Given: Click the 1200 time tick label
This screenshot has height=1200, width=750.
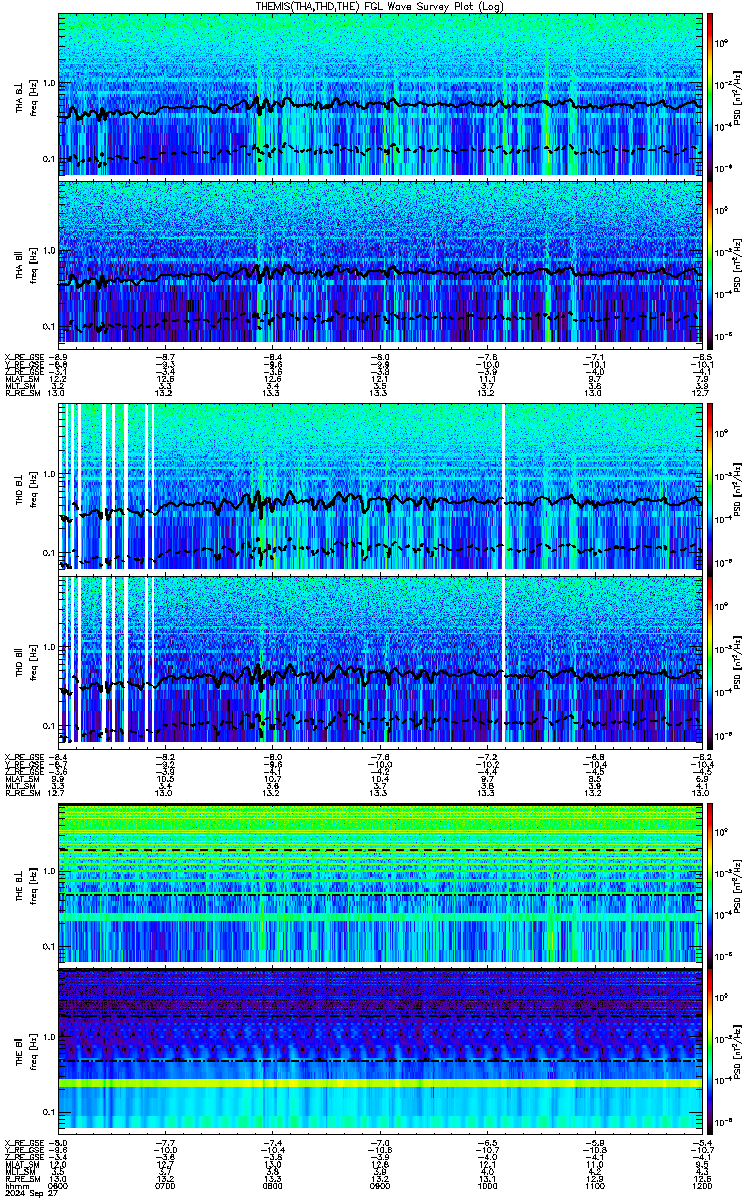Looking at the screenshot, I should [700, 1184].
